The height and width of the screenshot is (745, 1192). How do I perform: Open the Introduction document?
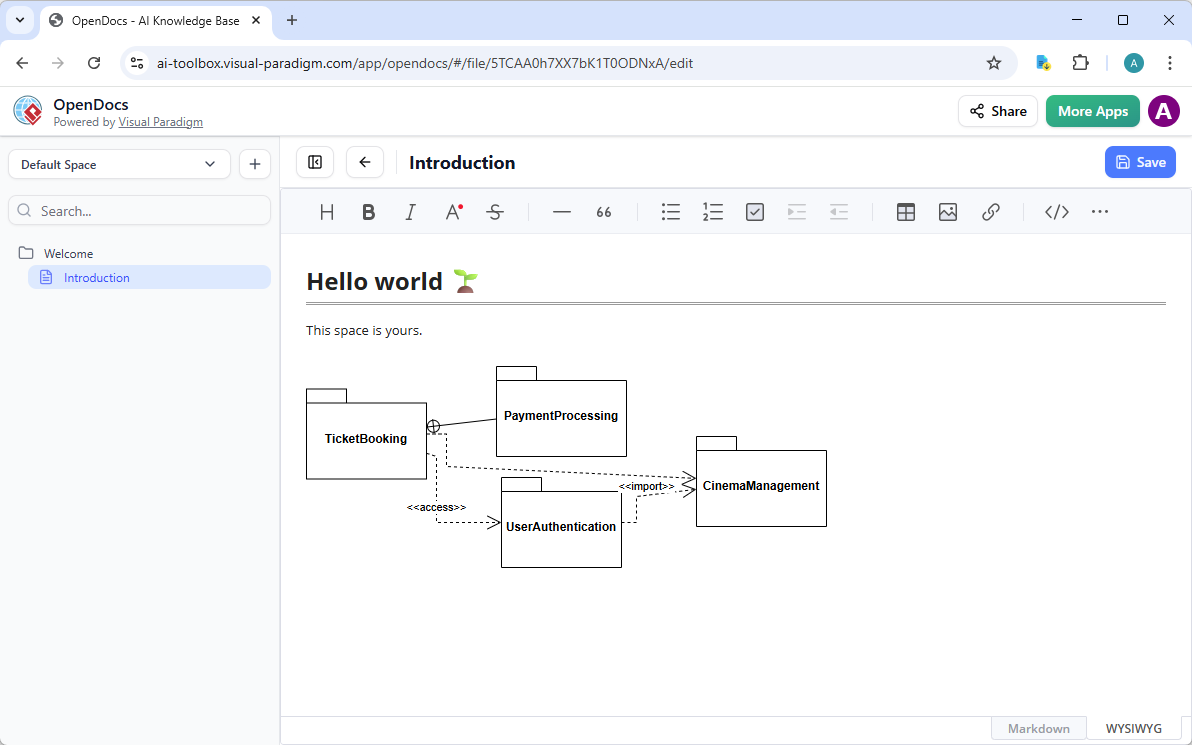click(97, 277)
